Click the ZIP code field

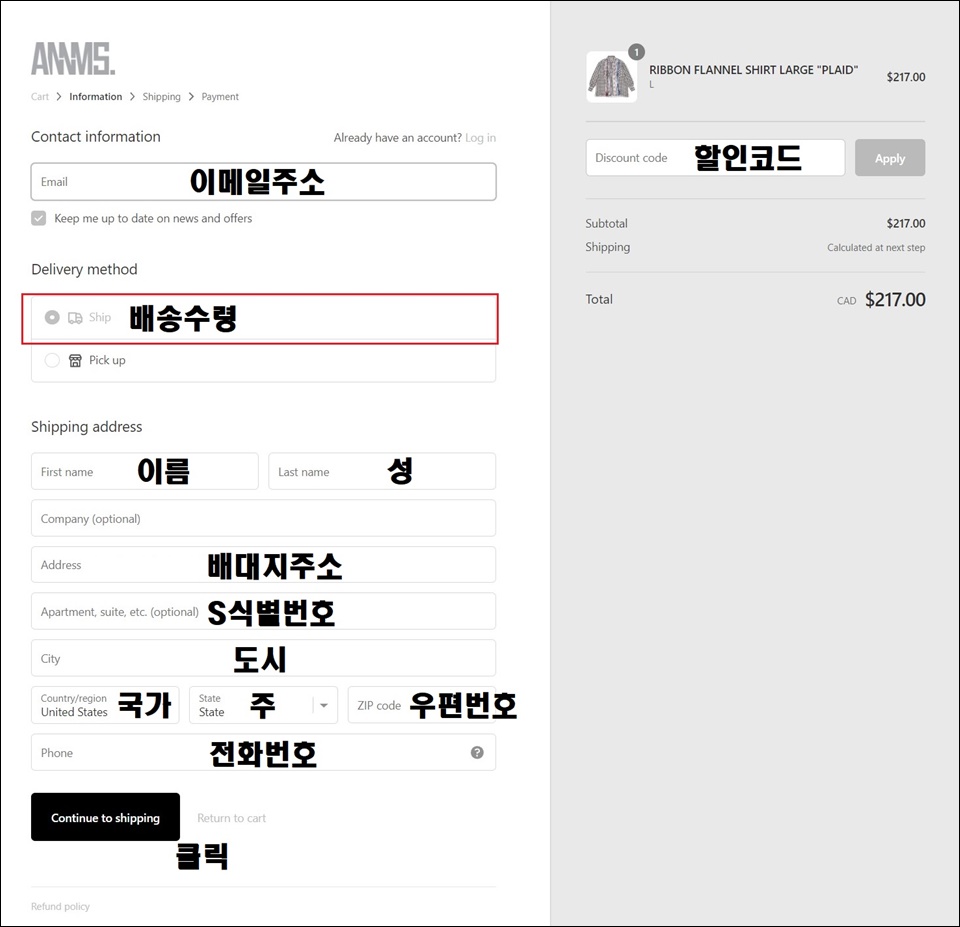pos(422,705)
